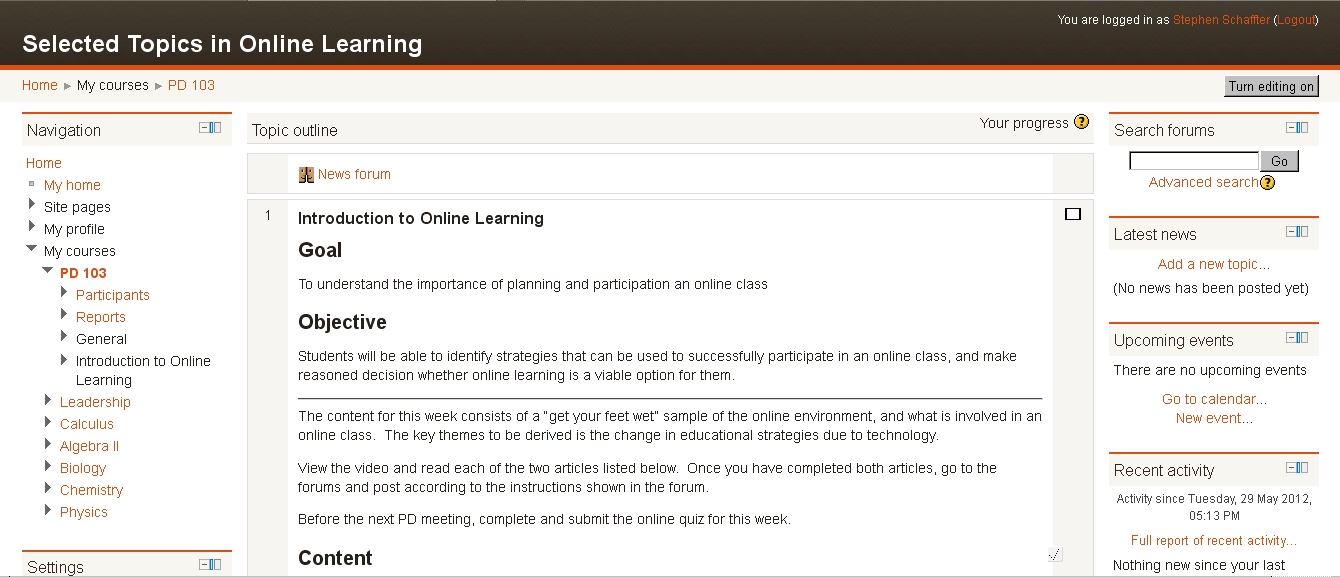Viewport: 1340px width, 577px height.
Task: Hide the Recent activity block via its minus icon
Action: [x=1291, y=468]
